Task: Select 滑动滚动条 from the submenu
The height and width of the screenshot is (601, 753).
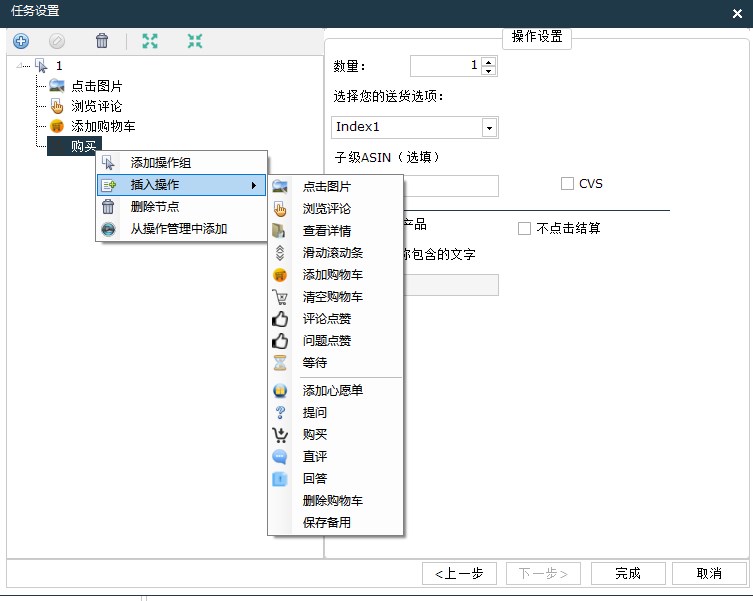Action: point(335,253)
